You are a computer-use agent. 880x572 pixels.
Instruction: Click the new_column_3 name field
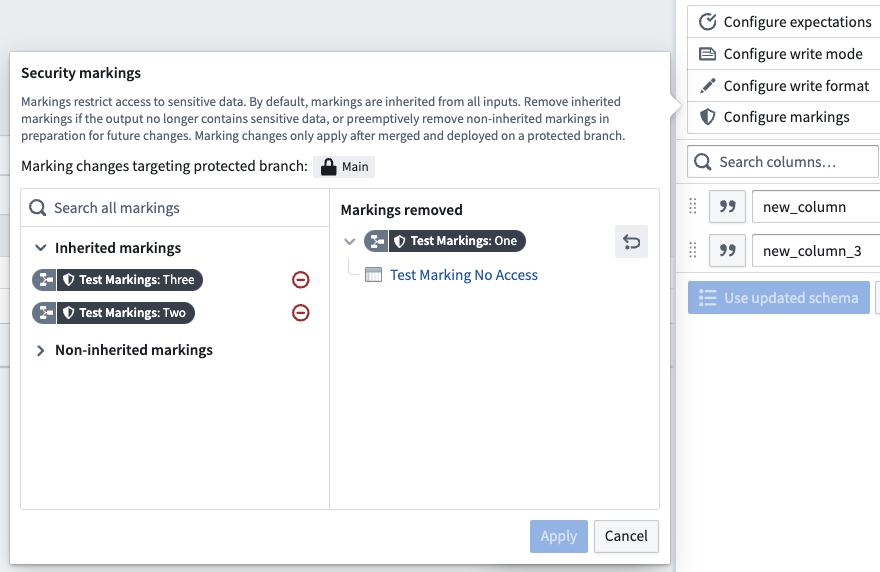point(816,251)
